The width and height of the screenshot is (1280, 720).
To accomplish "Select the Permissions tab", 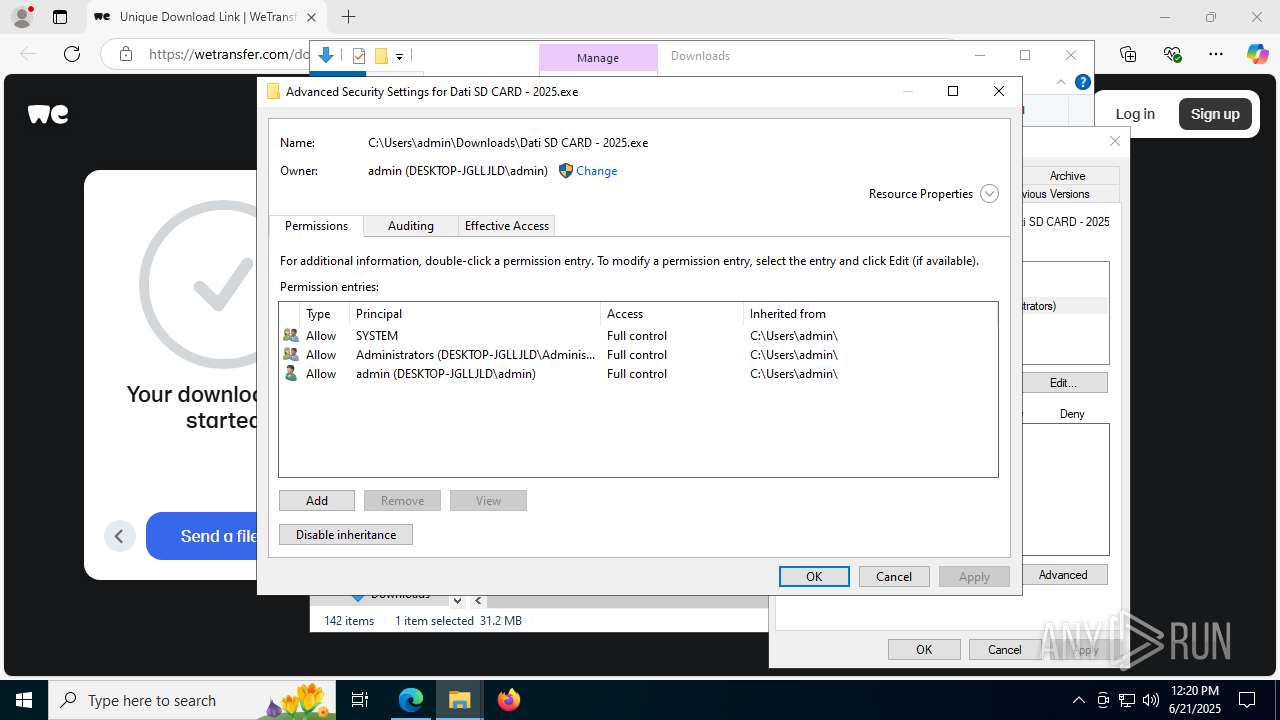I will (316, 226).
